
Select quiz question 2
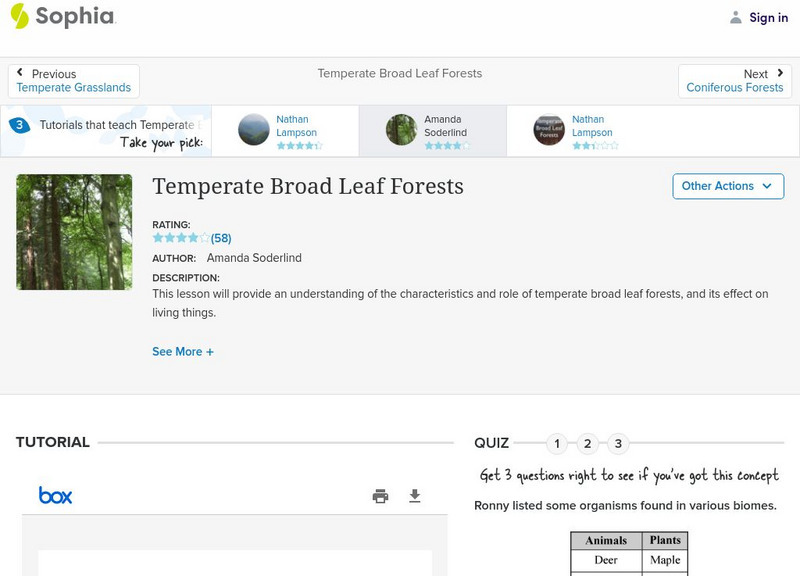tap(588, 443)
